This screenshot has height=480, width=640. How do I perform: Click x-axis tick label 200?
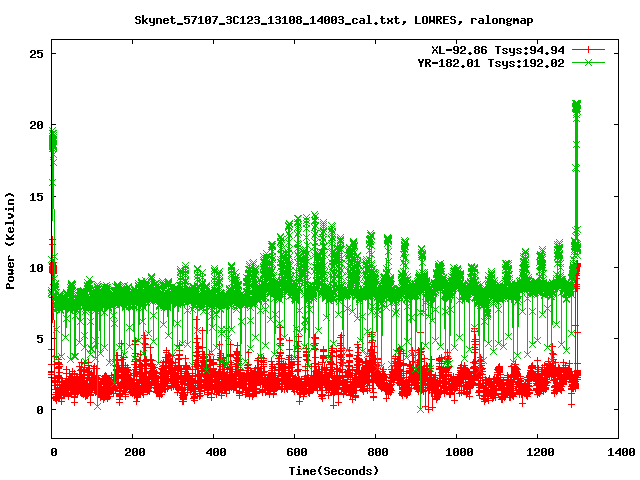click(135, 452)
